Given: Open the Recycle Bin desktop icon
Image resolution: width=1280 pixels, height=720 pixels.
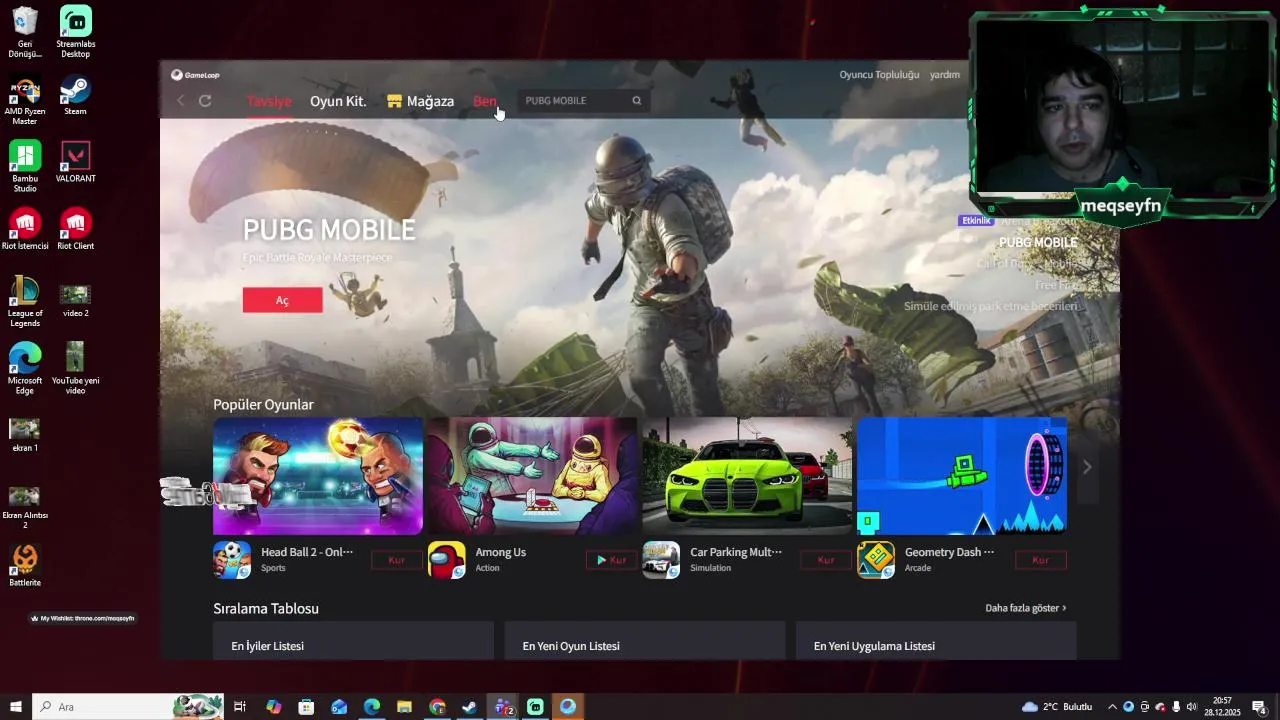Looking at the screenshot, I should click(25, 32).
